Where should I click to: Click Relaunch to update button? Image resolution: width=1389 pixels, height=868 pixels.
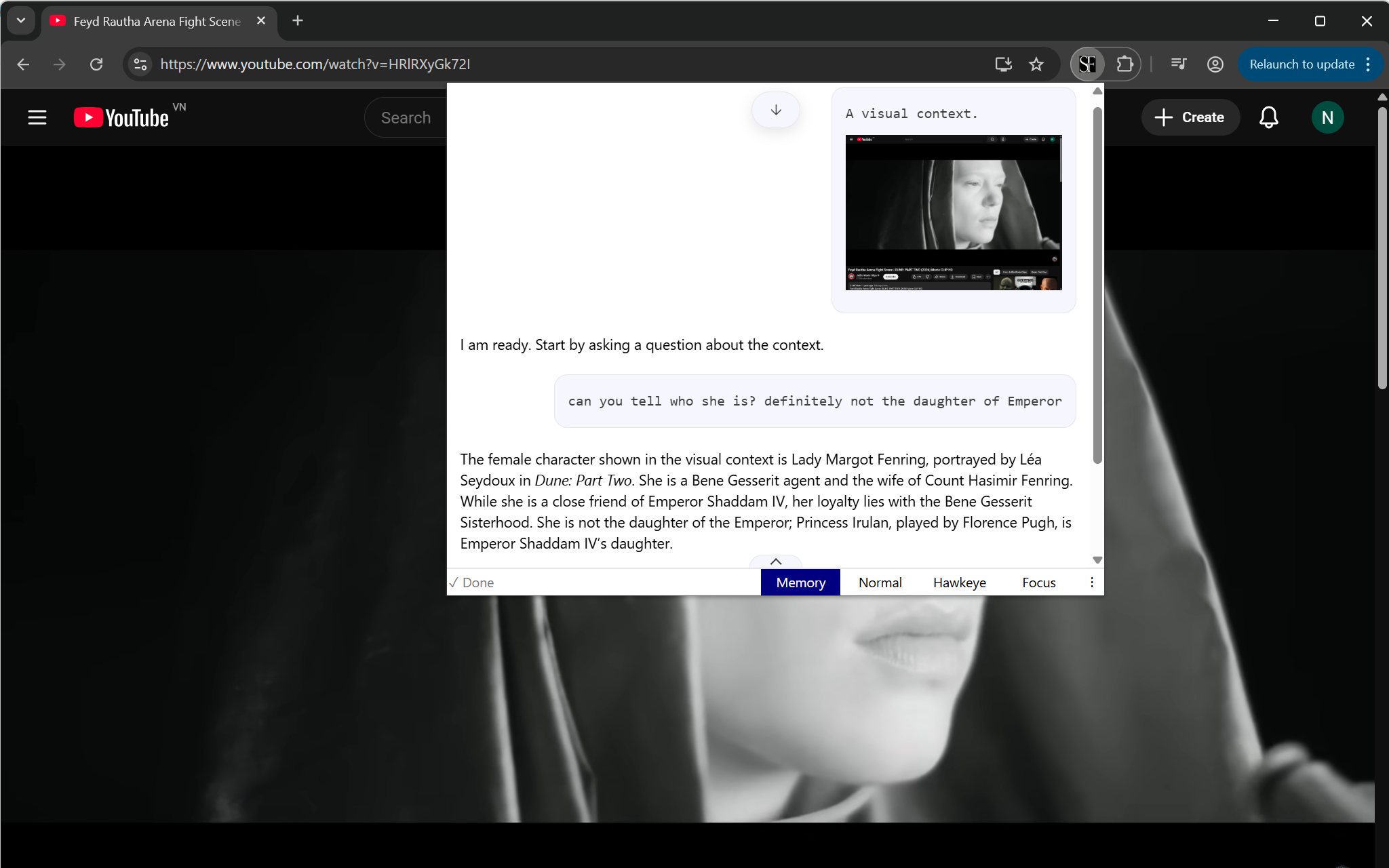[1302, 64]
